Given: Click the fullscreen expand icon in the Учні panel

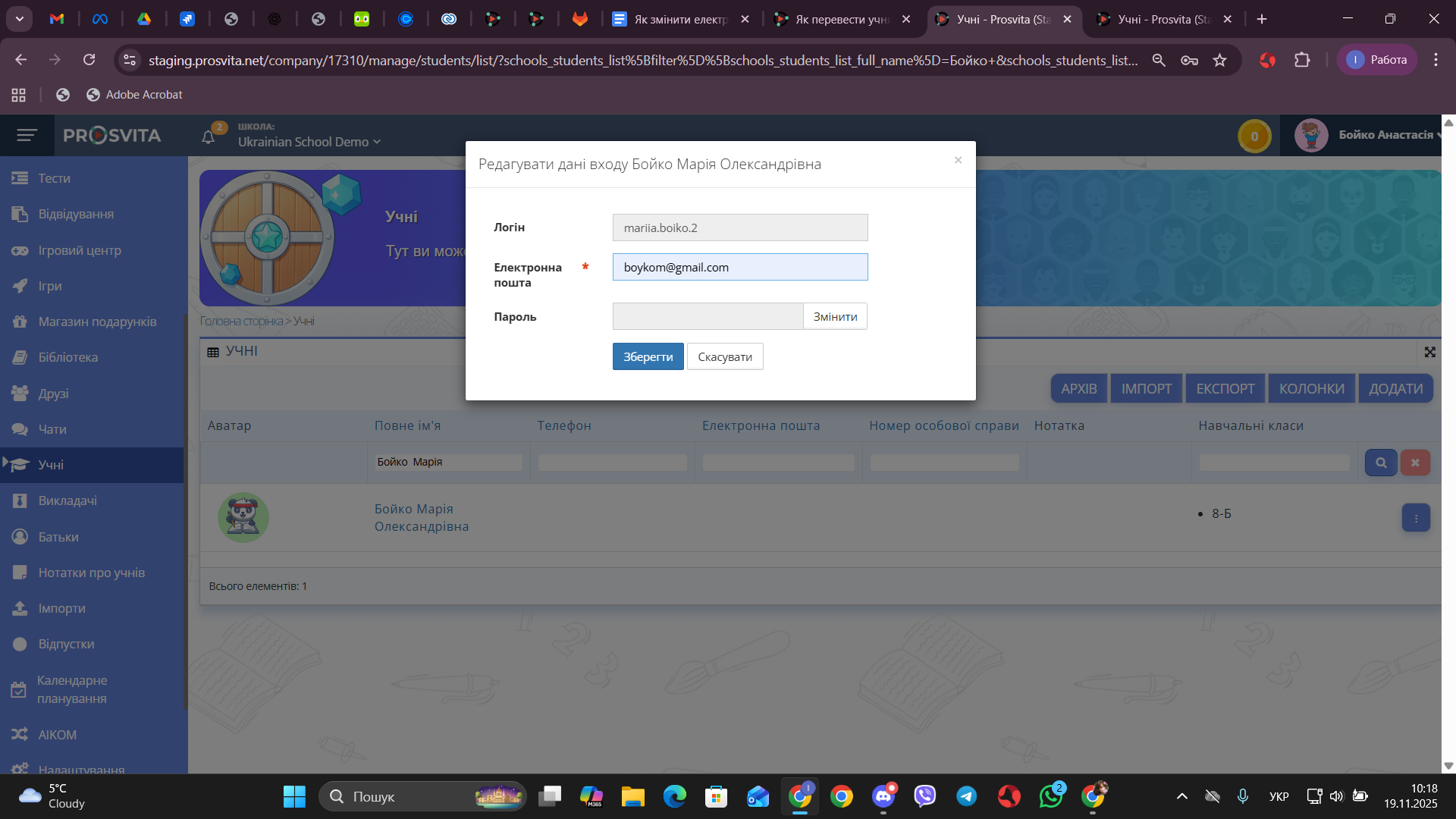Looking at the screenshot, I should tap(1429, 352).
